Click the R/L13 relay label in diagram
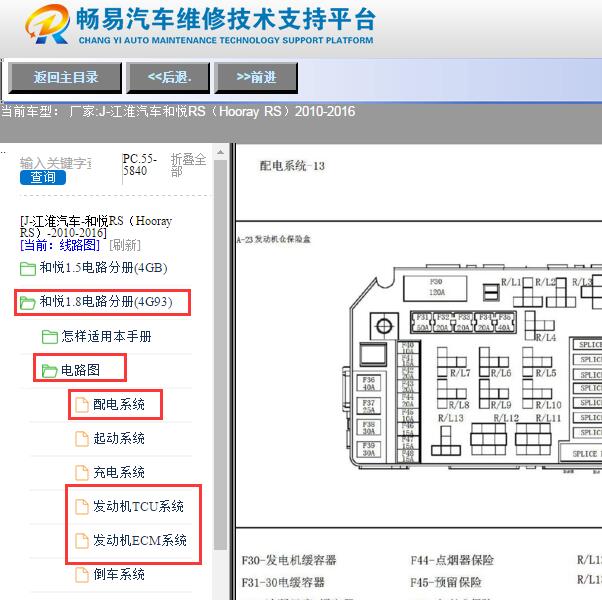The height and width of the screenshot is (600, 602). (x=451, y=418)
